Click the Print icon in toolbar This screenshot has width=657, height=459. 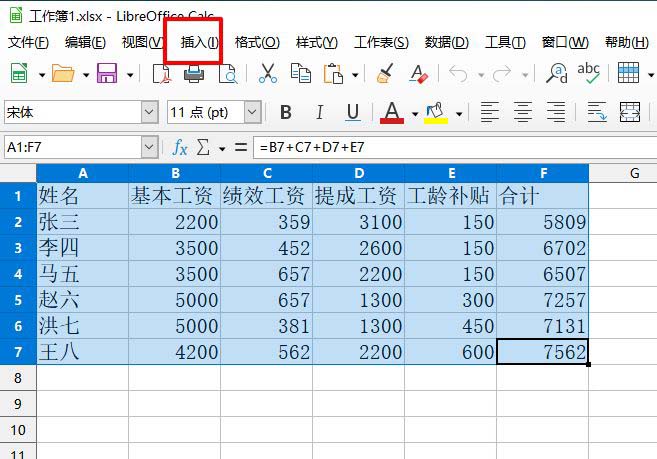[195, 73]
